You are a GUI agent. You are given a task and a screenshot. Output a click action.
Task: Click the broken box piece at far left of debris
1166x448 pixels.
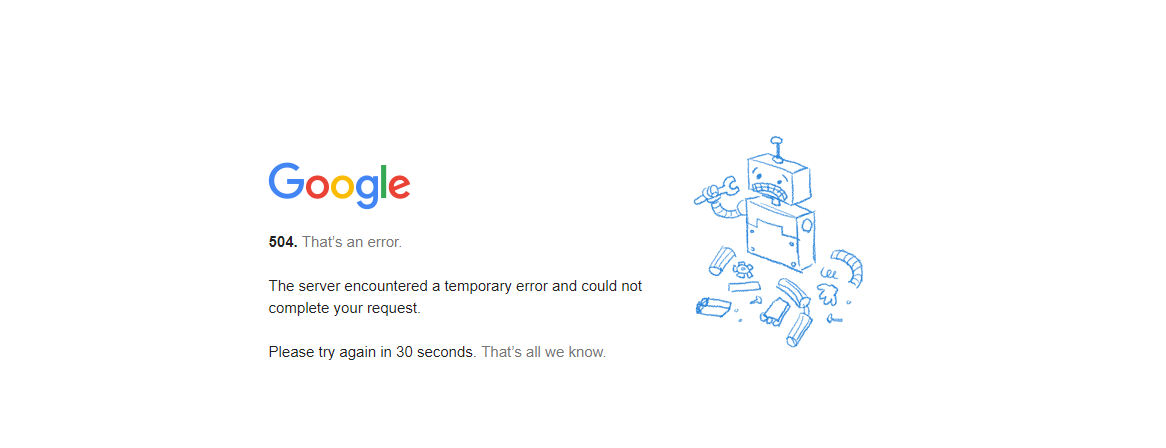[713, 307]
